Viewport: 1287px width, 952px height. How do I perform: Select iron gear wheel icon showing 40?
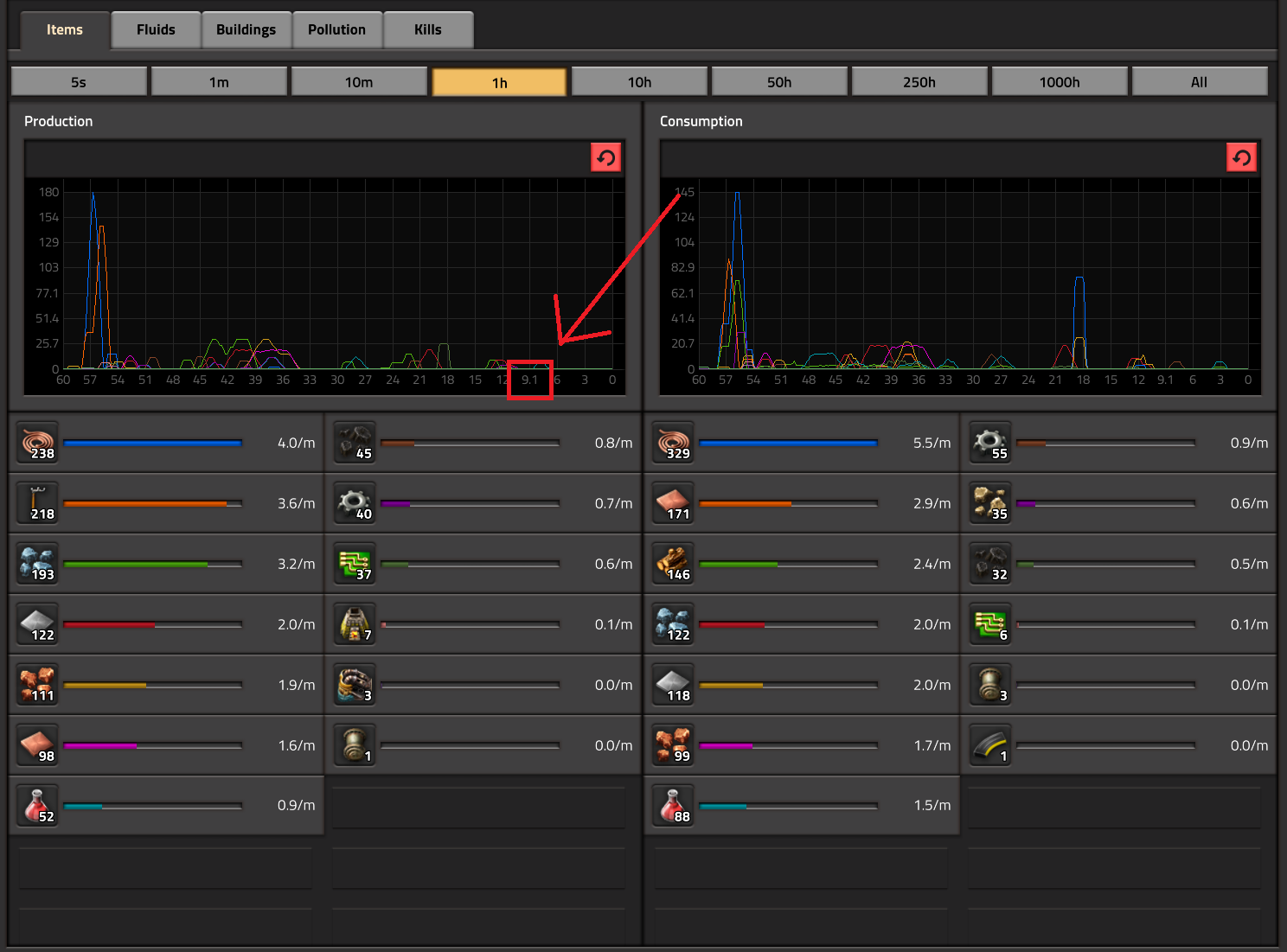pos(355,503)
